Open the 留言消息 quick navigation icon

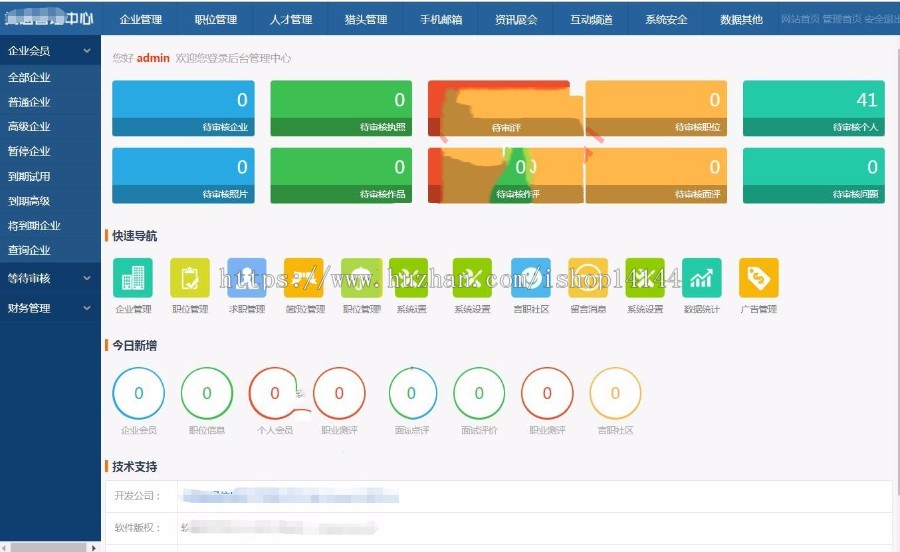pos(588,278)
